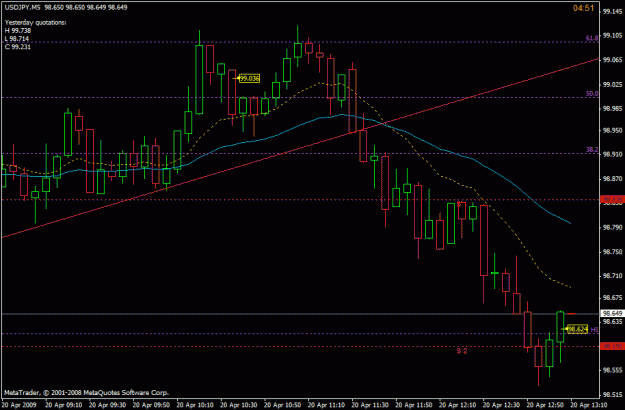Click the 98.710 price axis label
This screenshot has width=625, height=410.
(613, 276)
